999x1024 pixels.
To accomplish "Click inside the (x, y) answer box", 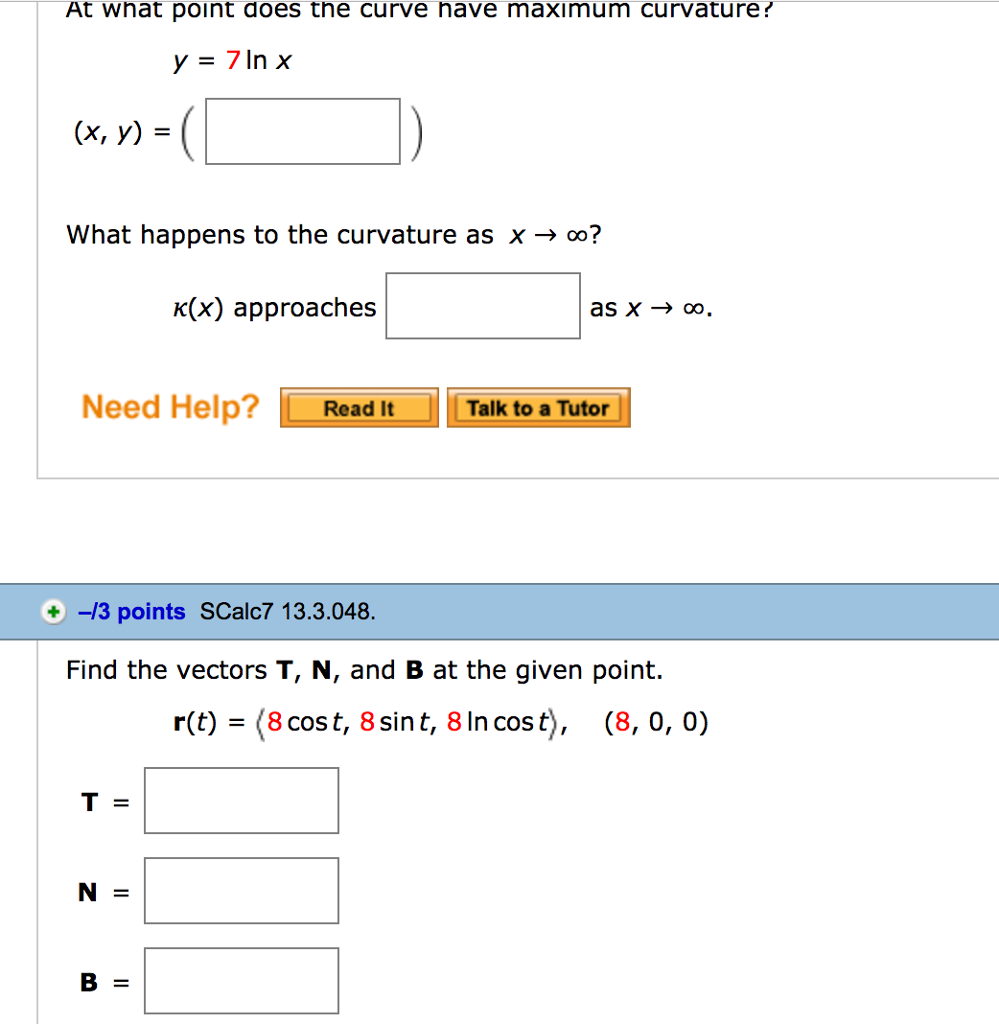I will 300,131.
